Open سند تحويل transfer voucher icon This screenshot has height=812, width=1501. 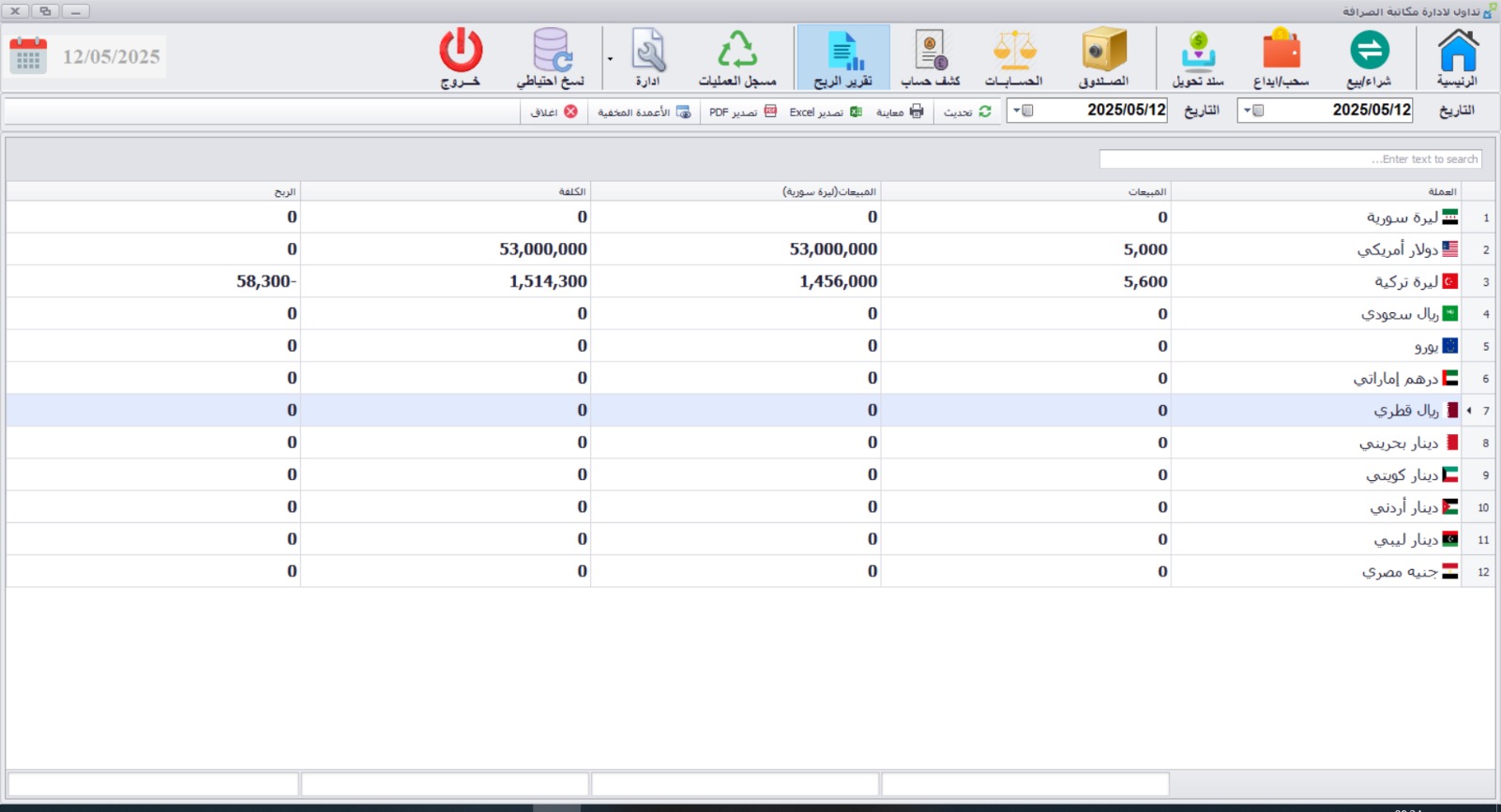click(x=1198, y=57)
